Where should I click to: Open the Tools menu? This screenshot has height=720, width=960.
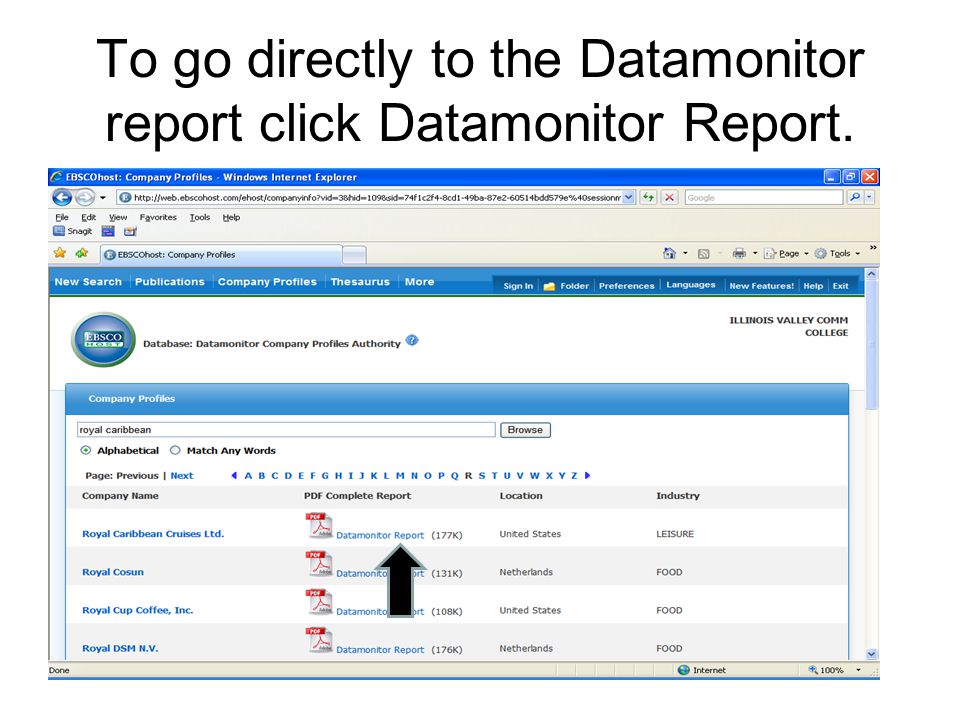click(200, 217)
